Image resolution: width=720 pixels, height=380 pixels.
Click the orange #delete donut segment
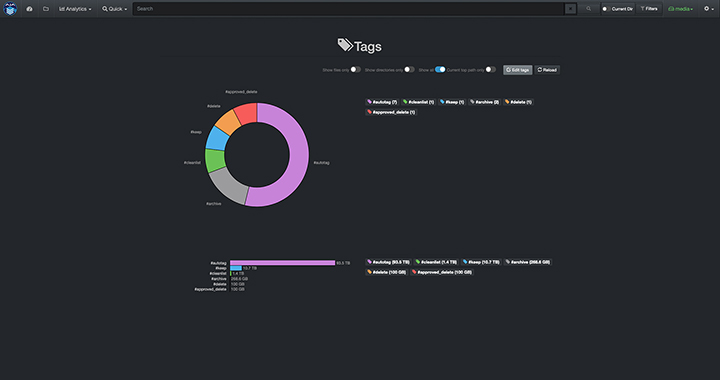(228, 122)
